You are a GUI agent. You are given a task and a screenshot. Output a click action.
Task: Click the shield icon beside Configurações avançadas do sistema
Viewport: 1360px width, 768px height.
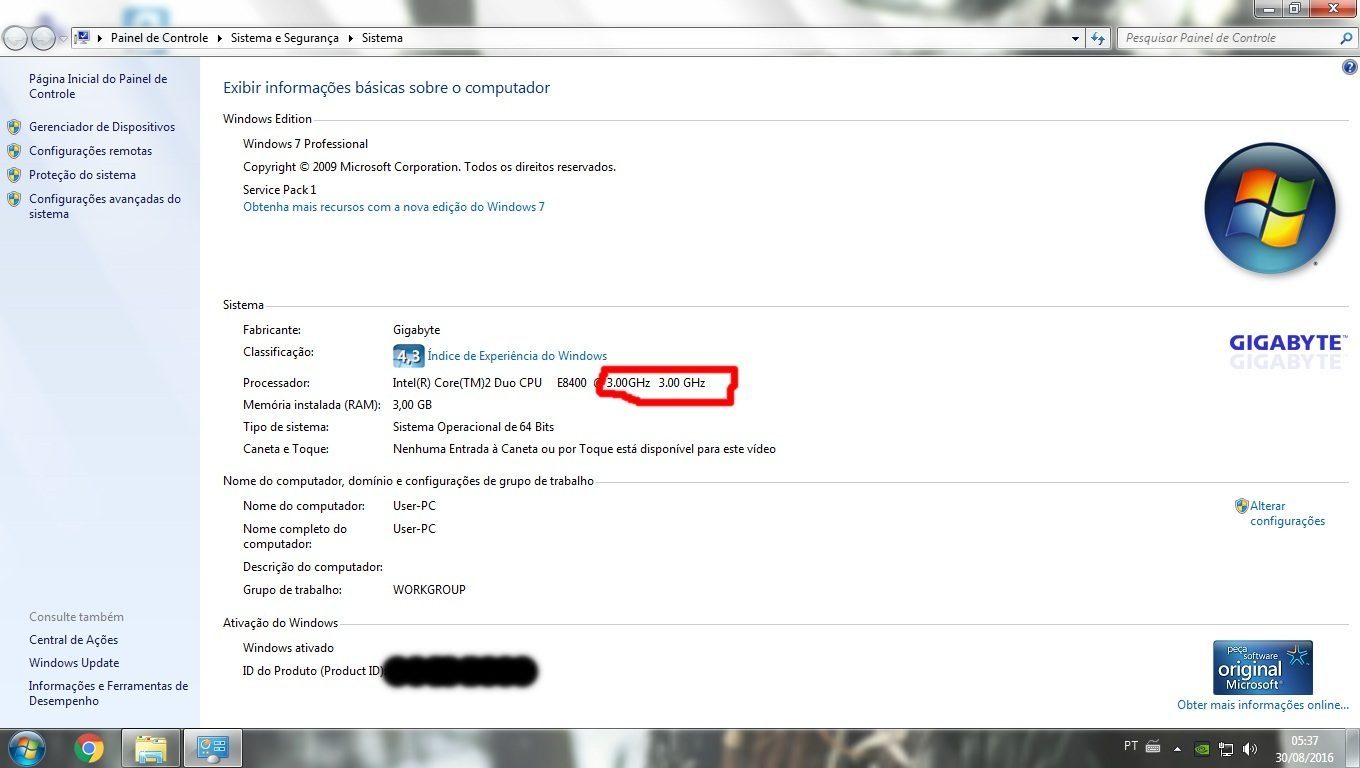[x=14, y=199]
